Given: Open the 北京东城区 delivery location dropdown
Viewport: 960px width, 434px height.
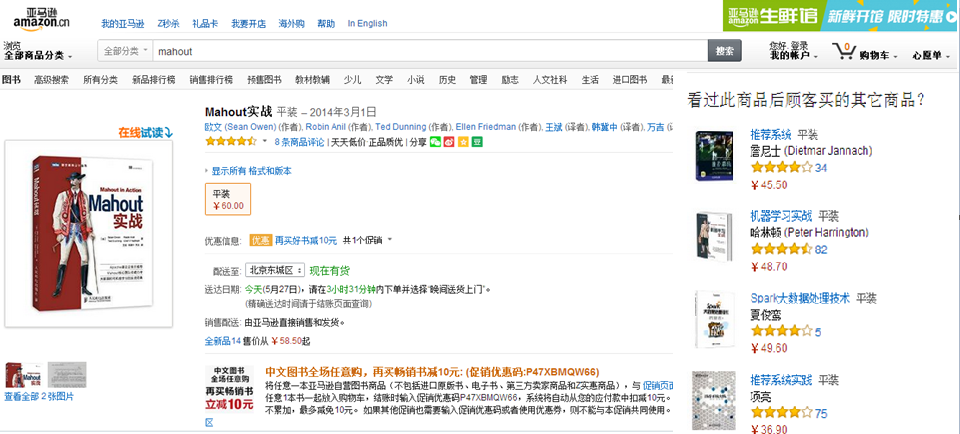Looking at the screenshot, I should 275,270.
